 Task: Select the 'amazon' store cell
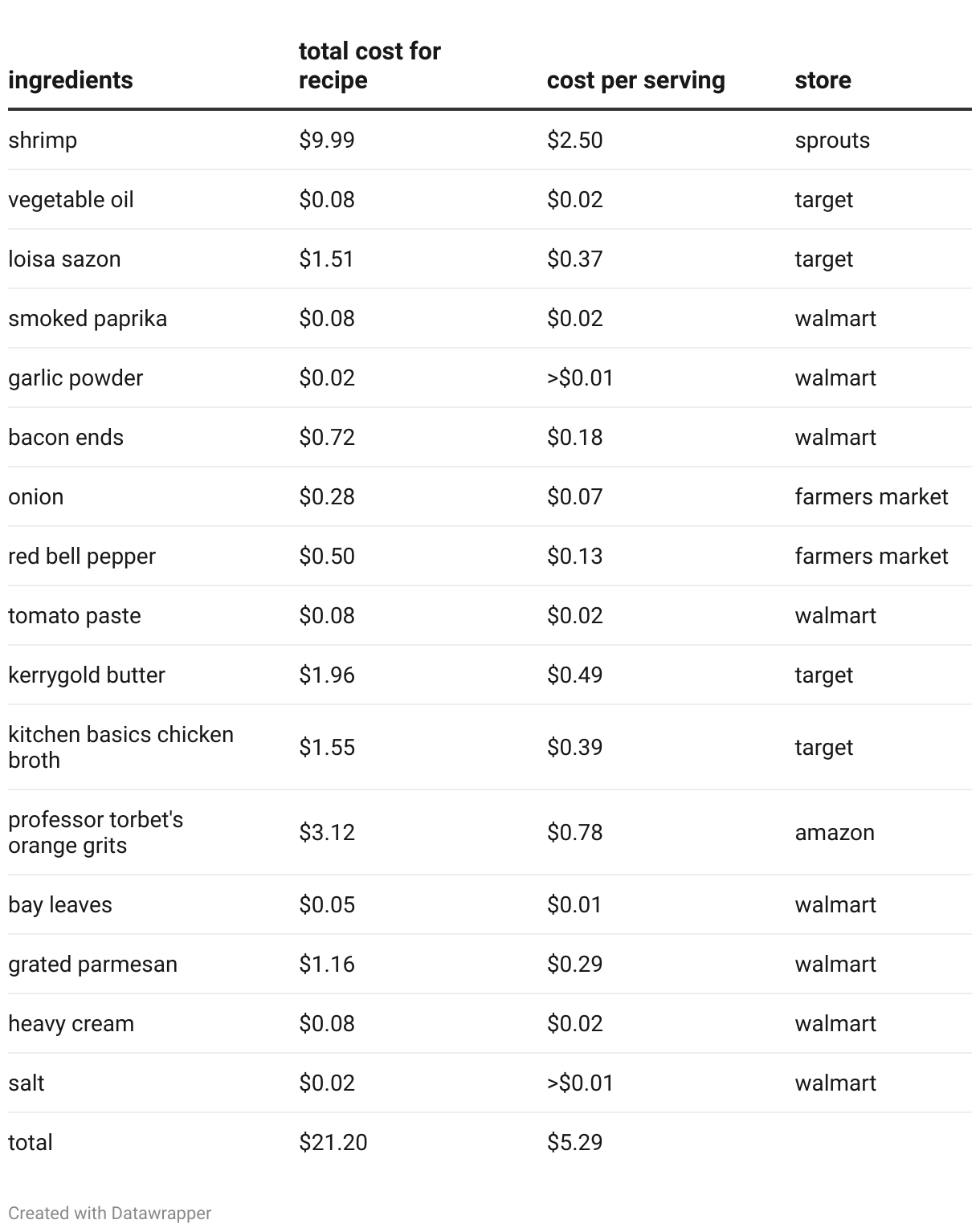(835, 833)
